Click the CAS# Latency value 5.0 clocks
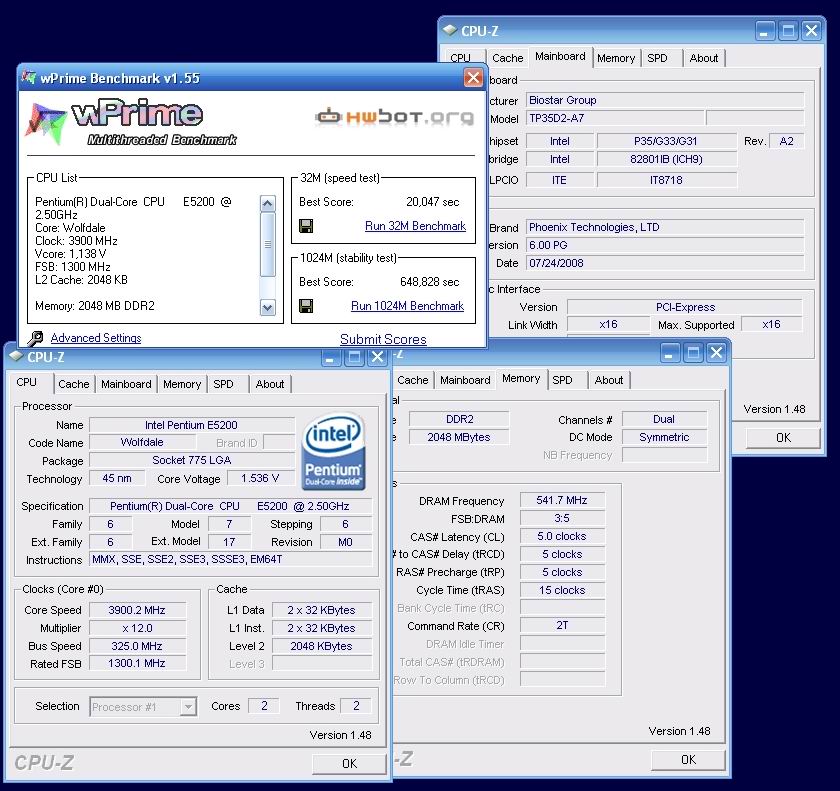The width and height of the screenshot is (840, 791). pos(562,536)
